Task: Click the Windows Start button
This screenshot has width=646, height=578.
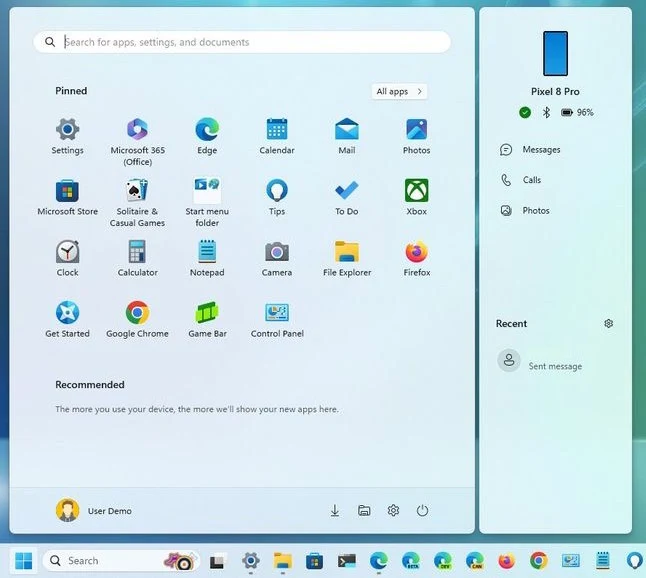Action: [x=23, y=561]
